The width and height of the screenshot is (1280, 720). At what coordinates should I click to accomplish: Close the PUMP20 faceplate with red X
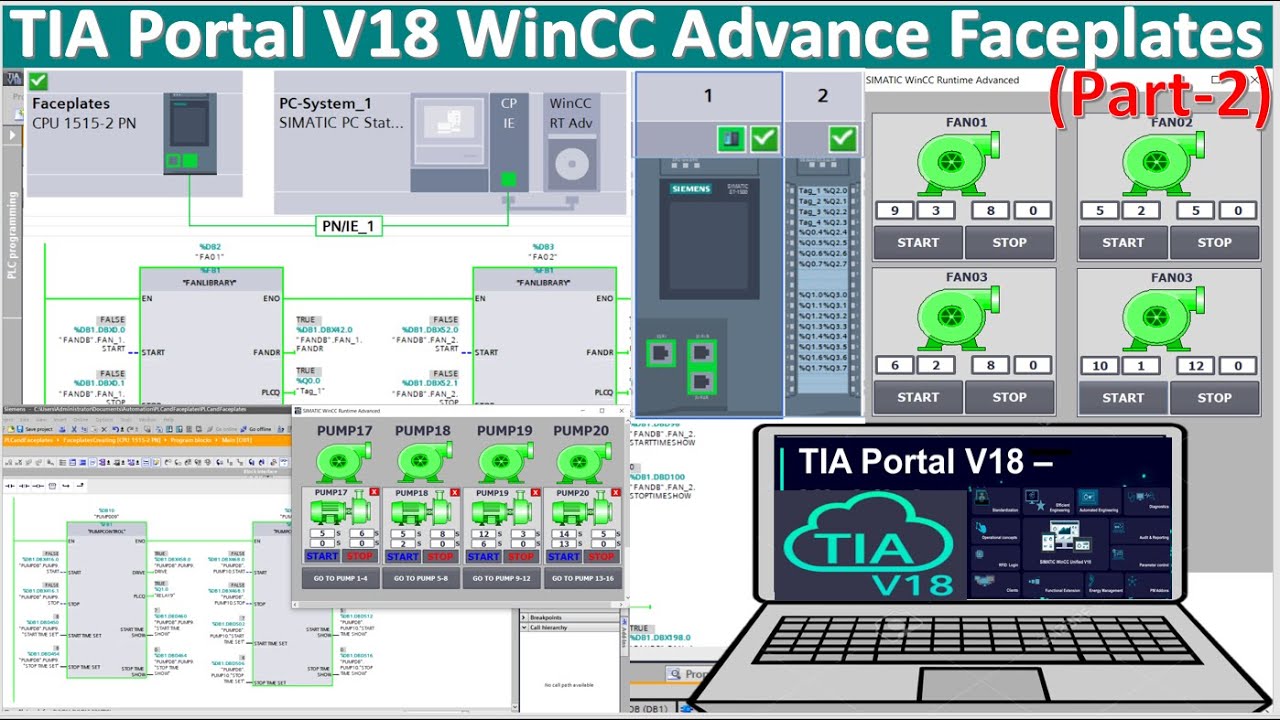pyautogui.click(x=616, y=492)
